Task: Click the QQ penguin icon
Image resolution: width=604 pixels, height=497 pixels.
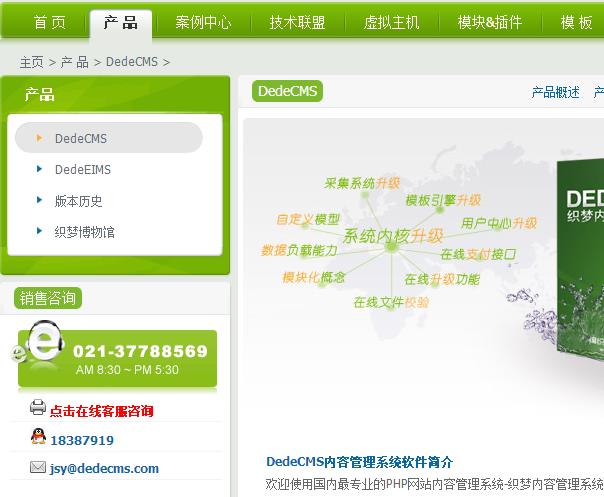Action: (38, 437)
